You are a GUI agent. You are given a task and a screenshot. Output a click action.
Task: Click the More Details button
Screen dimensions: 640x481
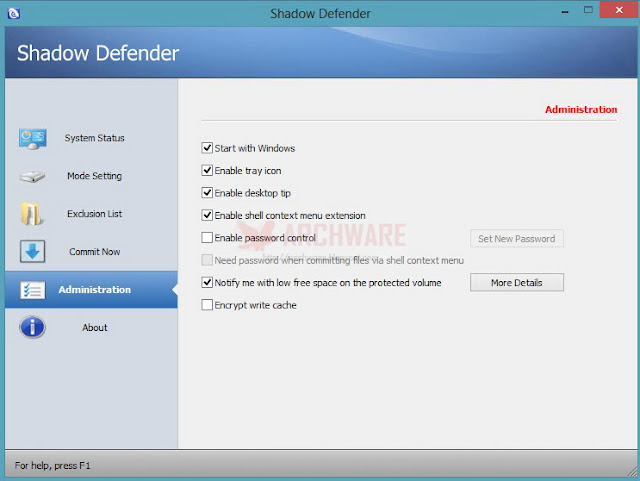pos(517,283)
